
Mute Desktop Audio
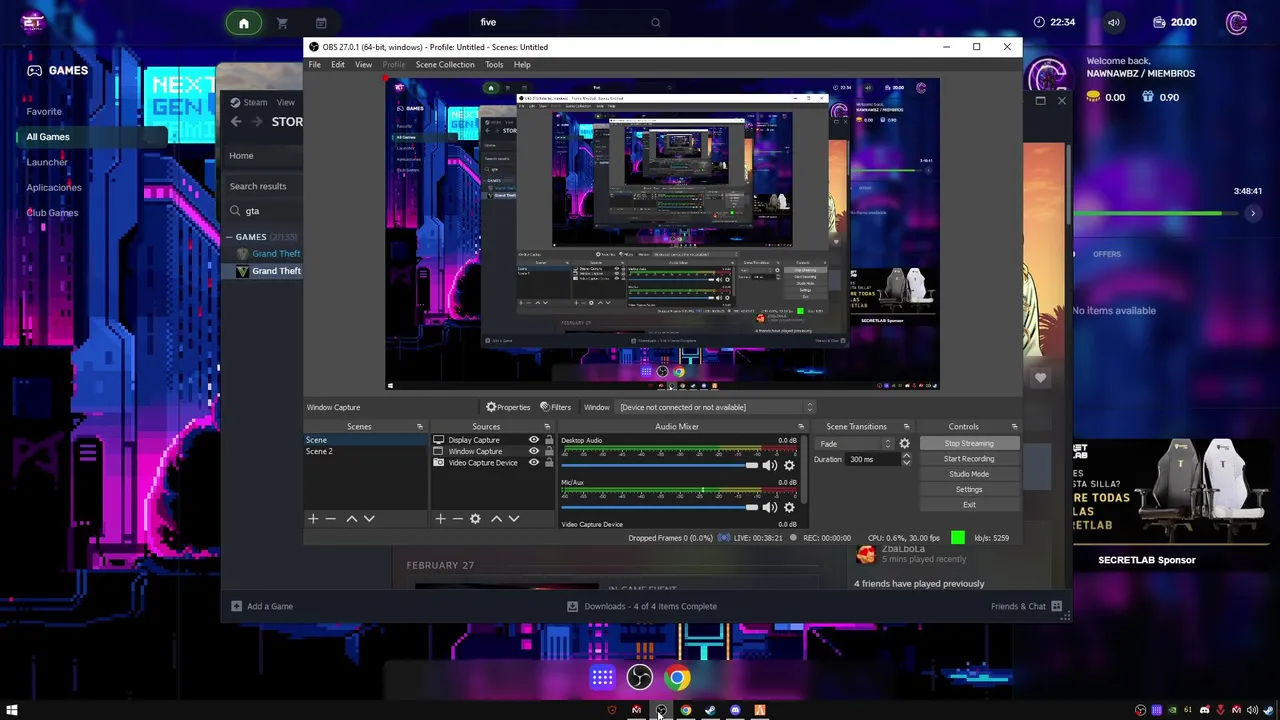click(769, 465)
